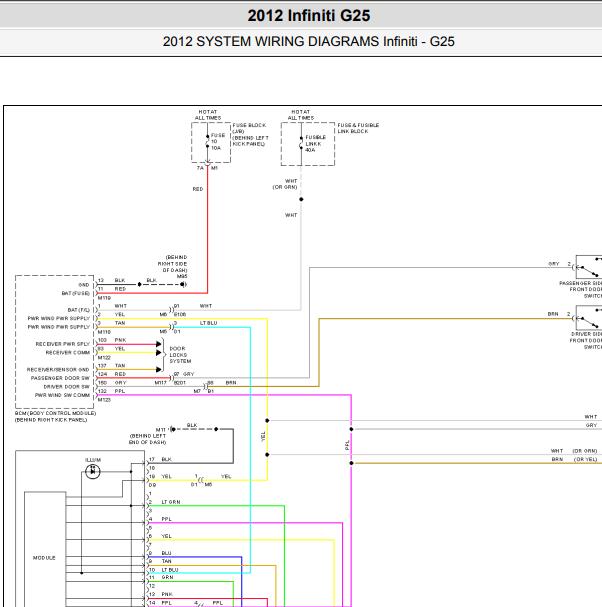Click the driver side front door switch symbol

[x=588, y=318]
